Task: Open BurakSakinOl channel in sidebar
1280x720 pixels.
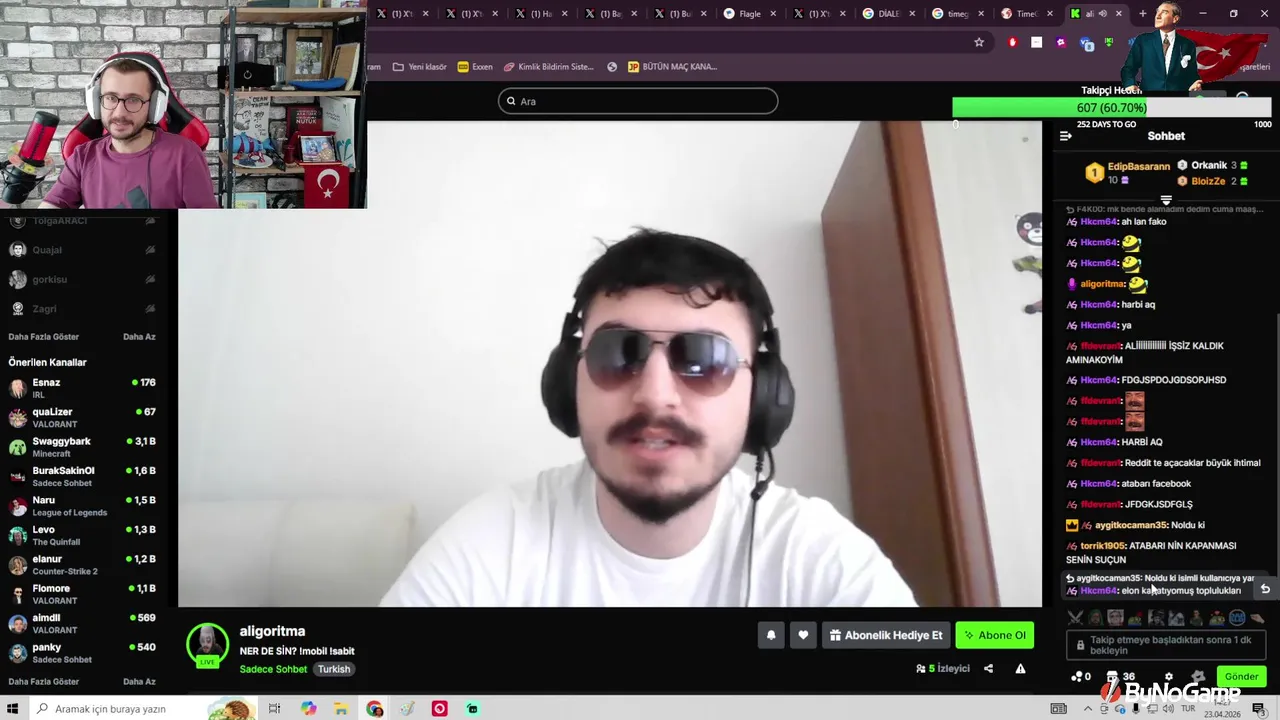Action: click(82, 476)
